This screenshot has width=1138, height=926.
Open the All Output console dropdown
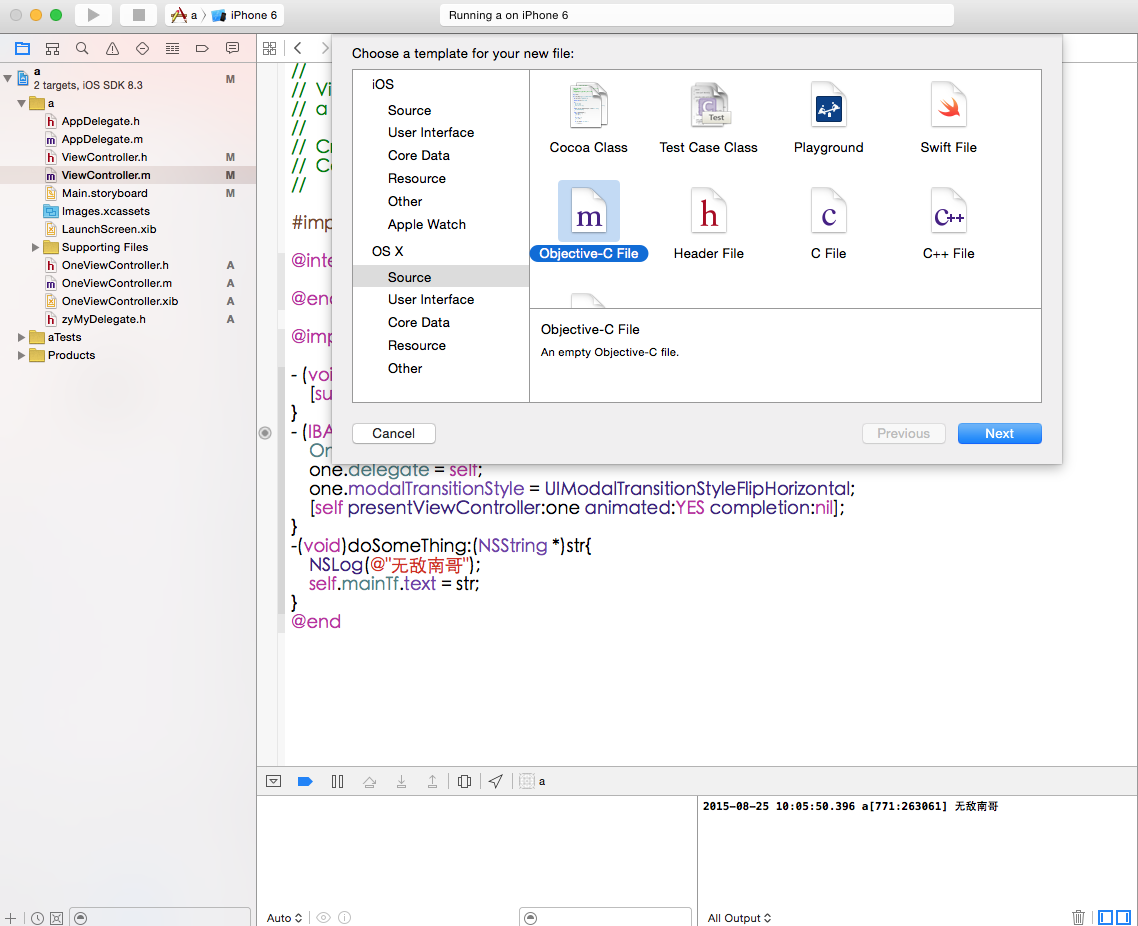(739, 918)
